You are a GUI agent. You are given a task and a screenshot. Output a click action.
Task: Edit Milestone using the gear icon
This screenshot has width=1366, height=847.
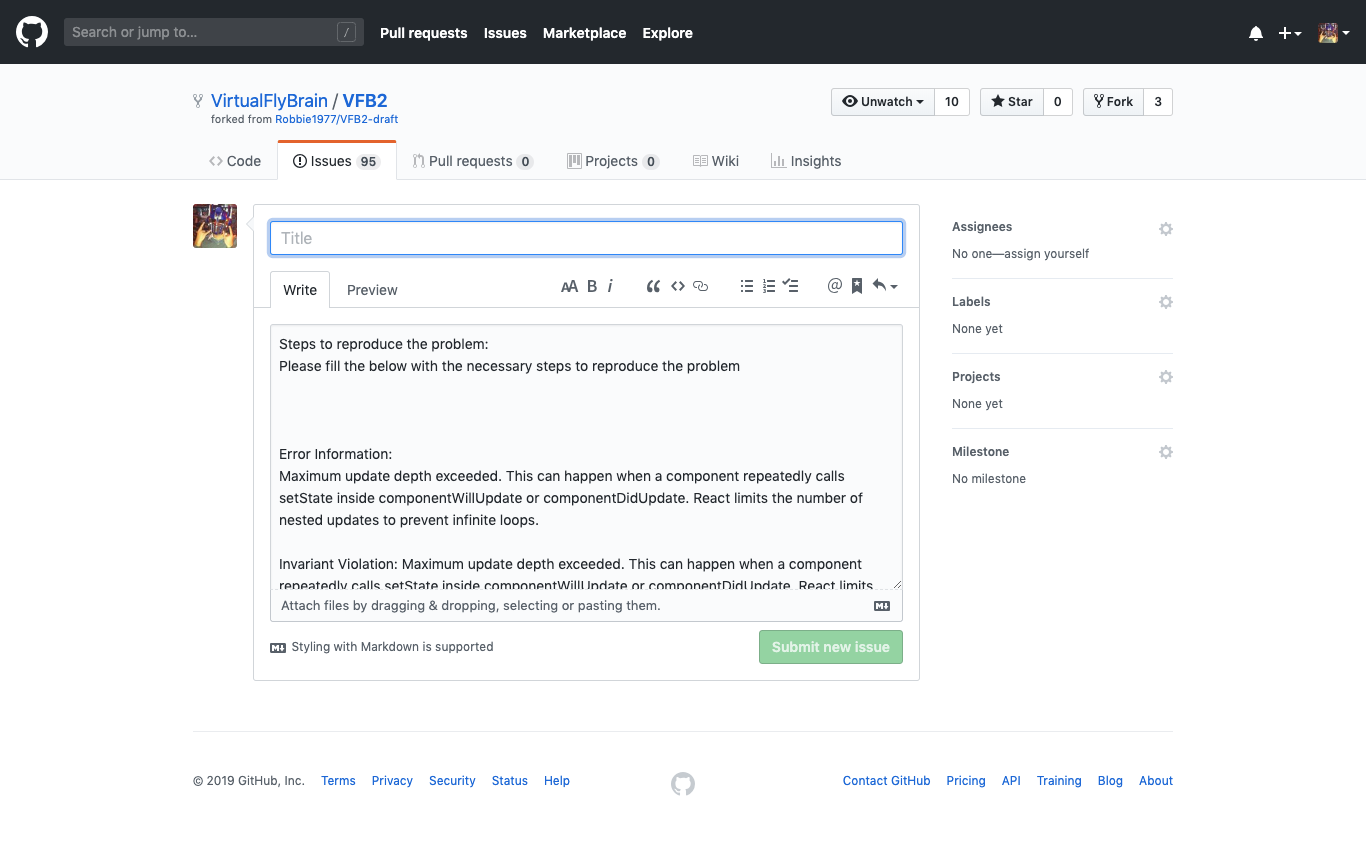(x=1165, y=452)
